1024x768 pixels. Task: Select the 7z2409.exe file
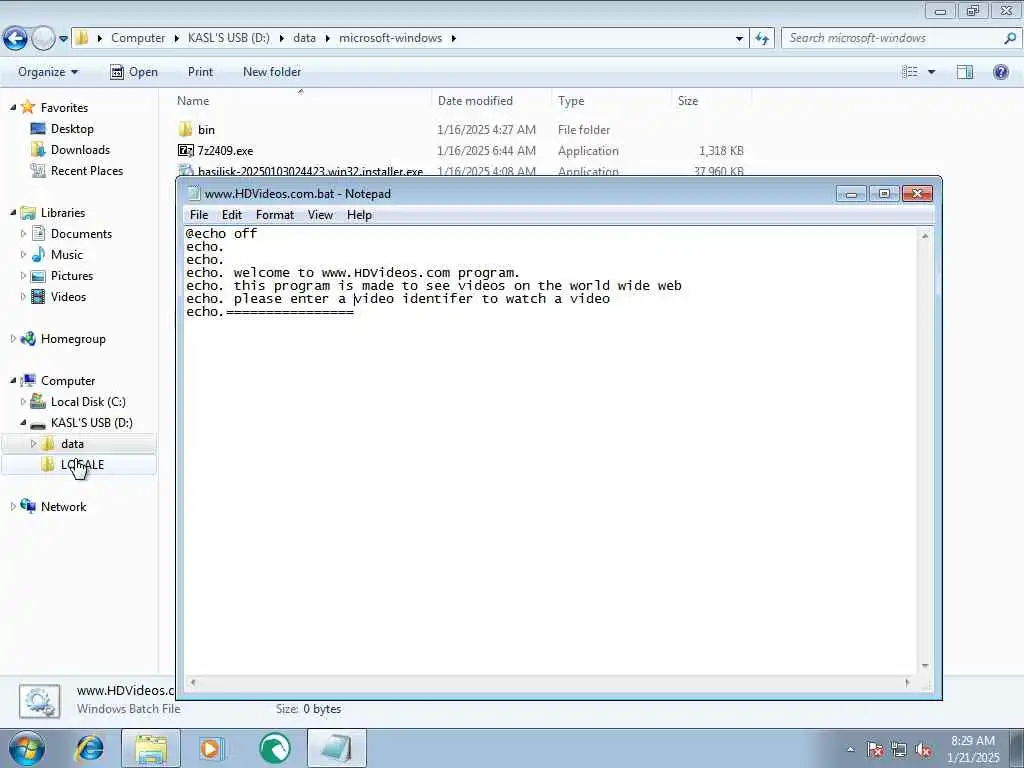(x=225, y=151)
